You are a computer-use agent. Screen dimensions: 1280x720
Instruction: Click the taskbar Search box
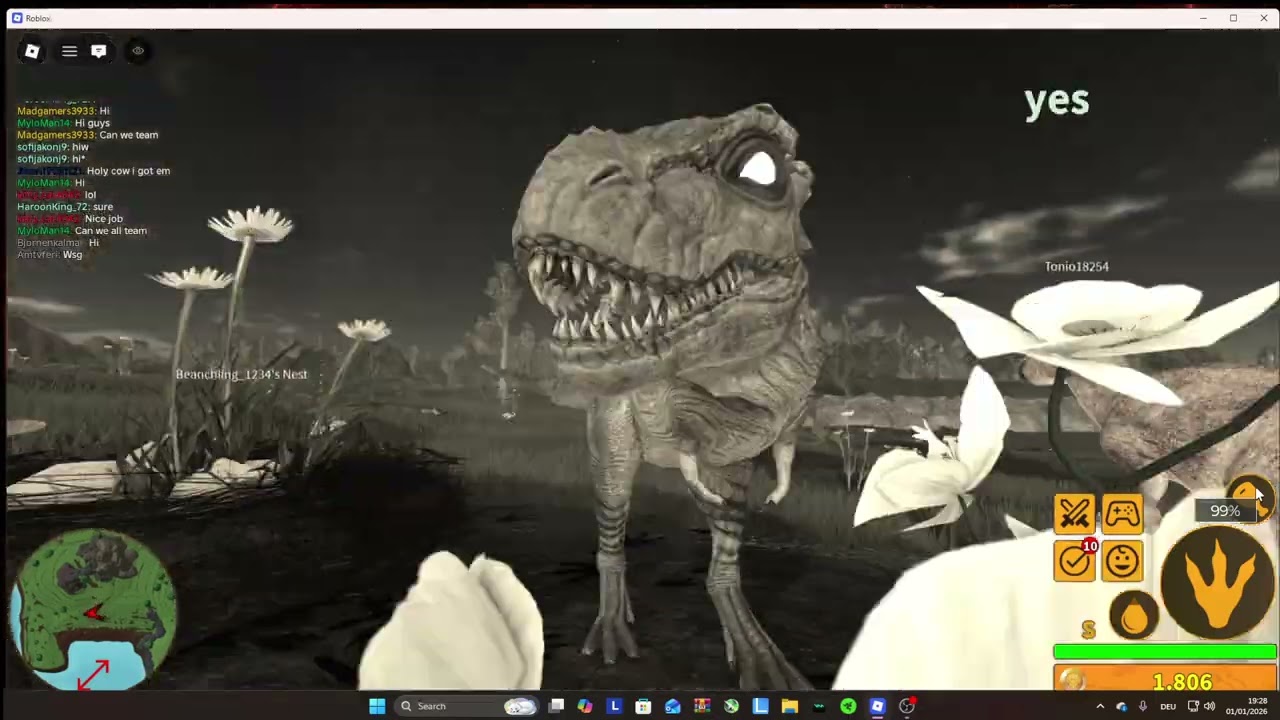(466, 706)
